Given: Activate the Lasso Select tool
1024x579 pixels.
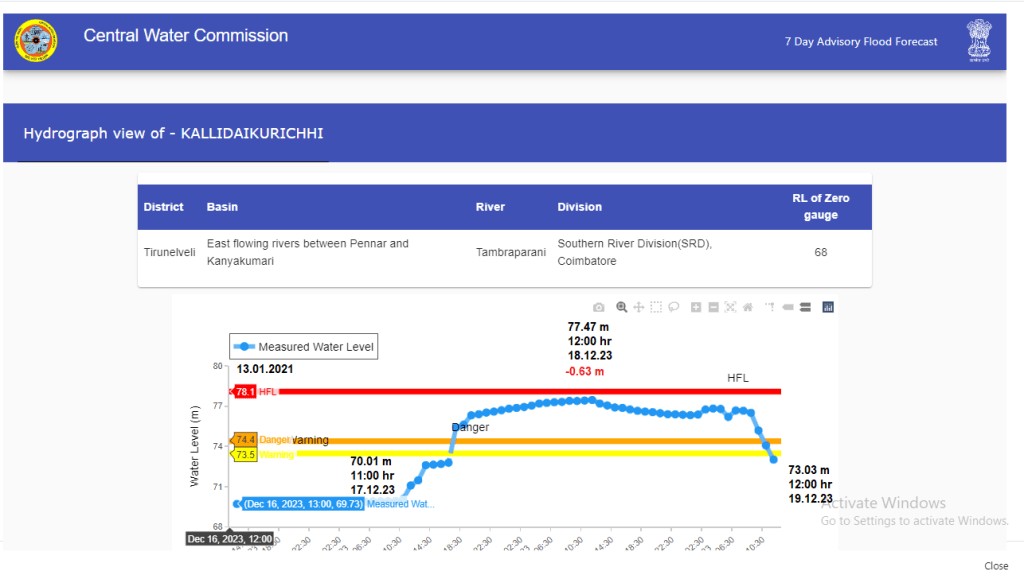Looking at the screenshot, I should [x=673, y=307].
